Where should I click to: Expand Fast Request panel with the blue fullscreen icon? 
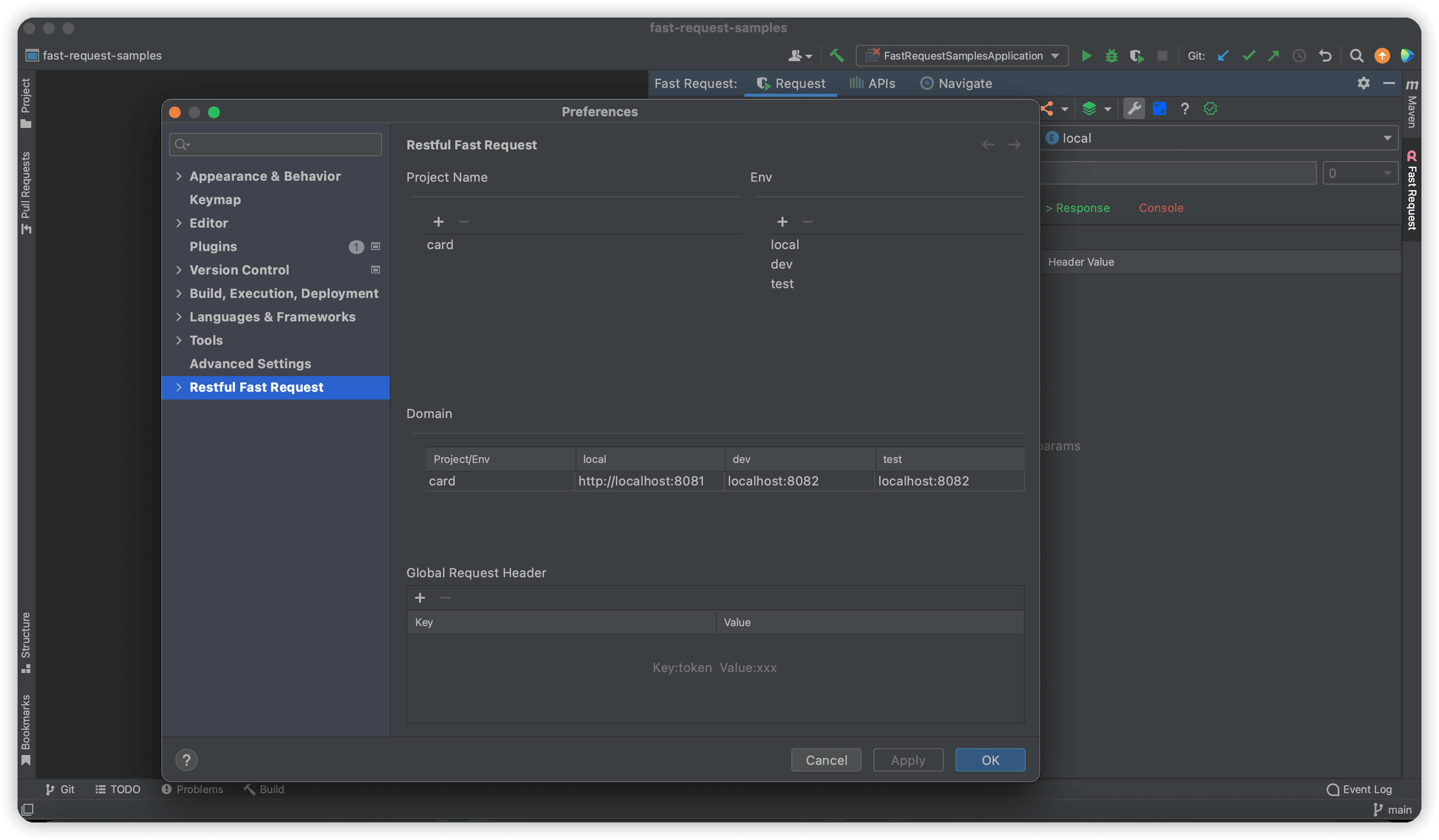[x=1159, y=108]
